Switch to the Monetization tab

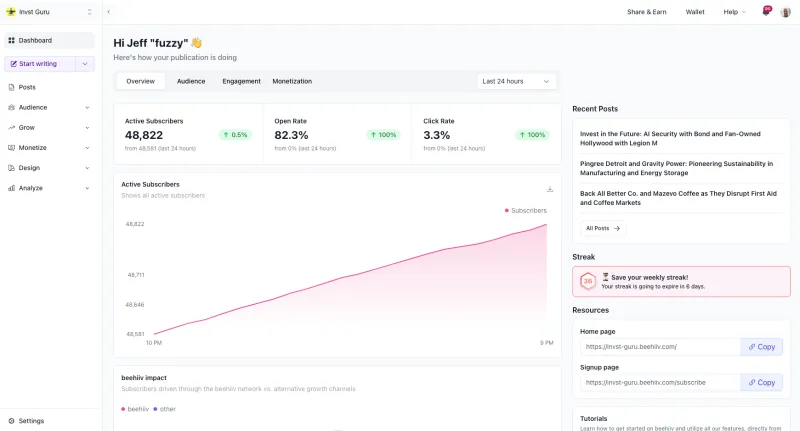(x=292, y=81)
